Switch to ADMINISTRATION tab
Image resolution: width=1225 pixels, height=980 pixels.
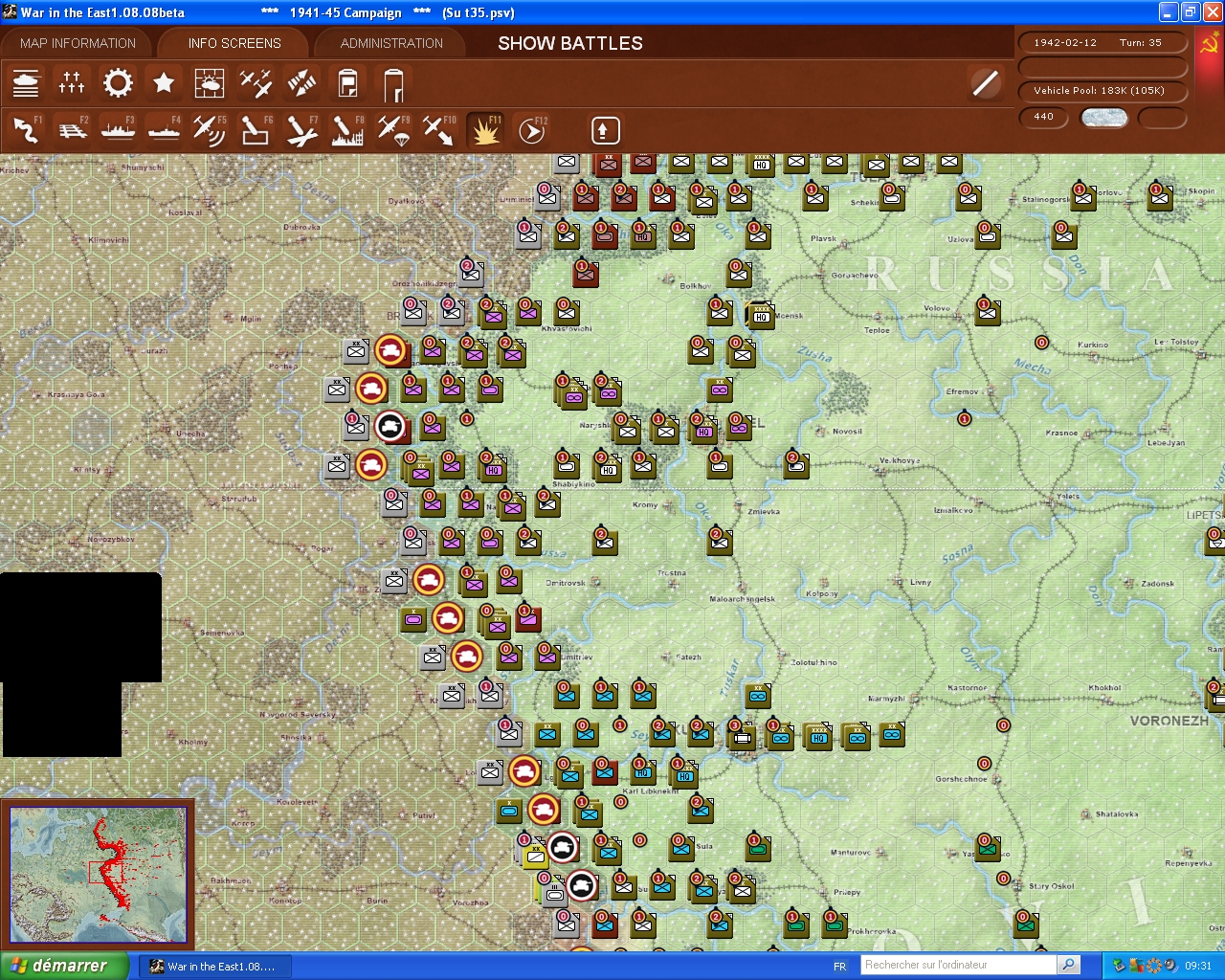click(391, 43)
